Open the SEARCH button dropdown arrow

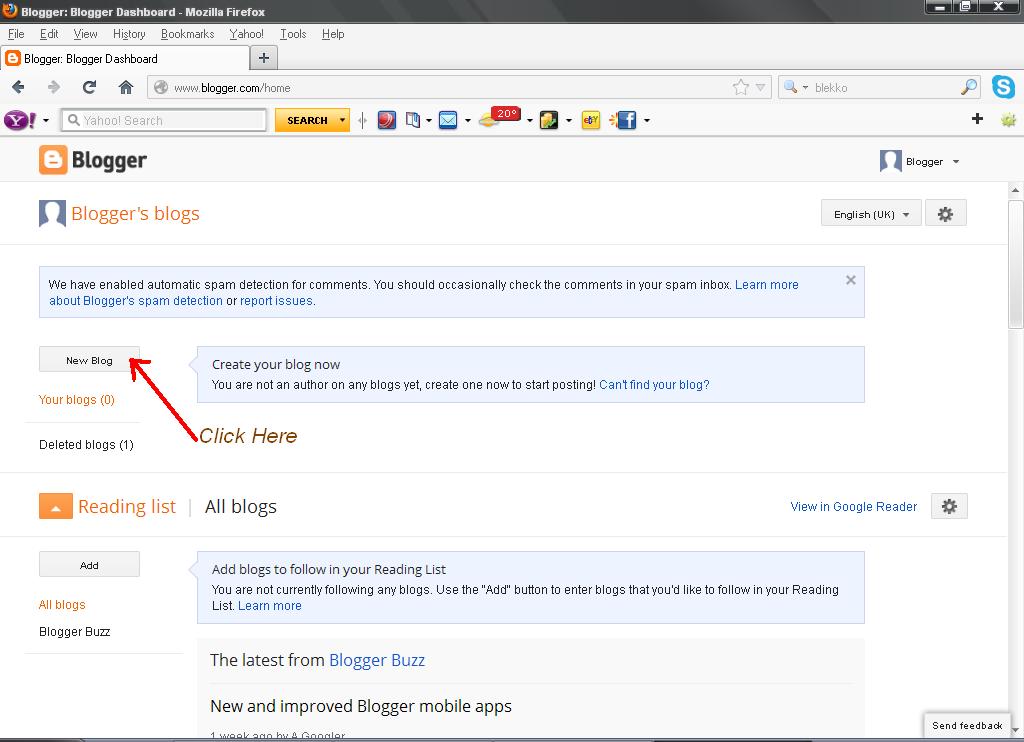click(342, 120)
